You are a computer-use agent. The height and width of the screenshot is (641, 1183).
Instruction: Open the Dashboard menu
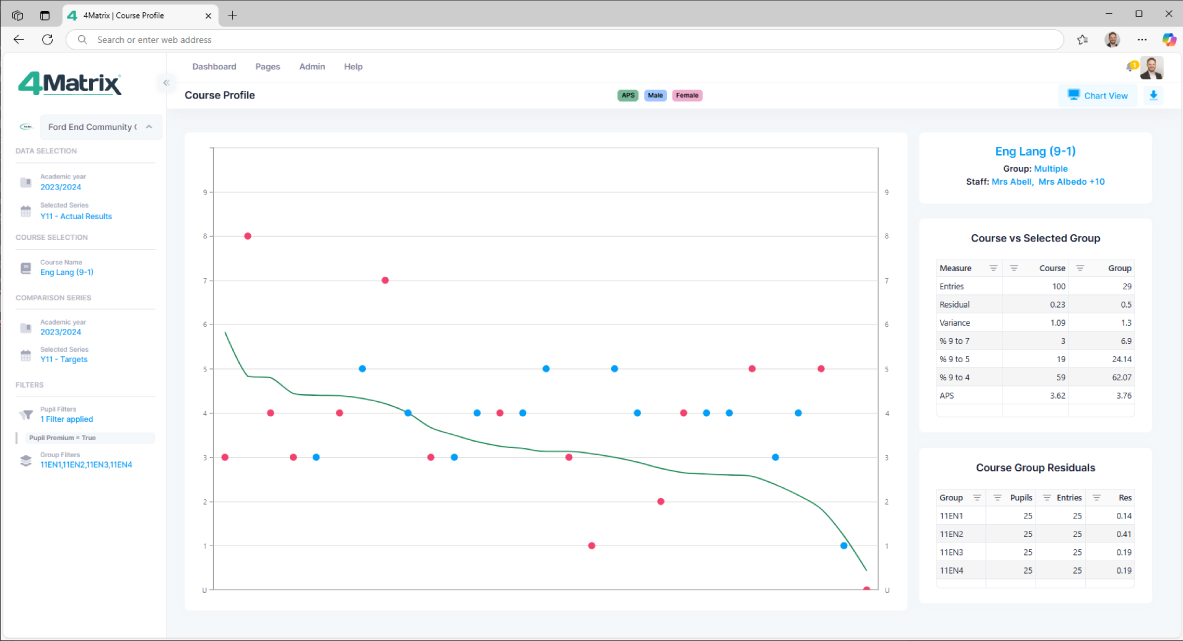214,67
